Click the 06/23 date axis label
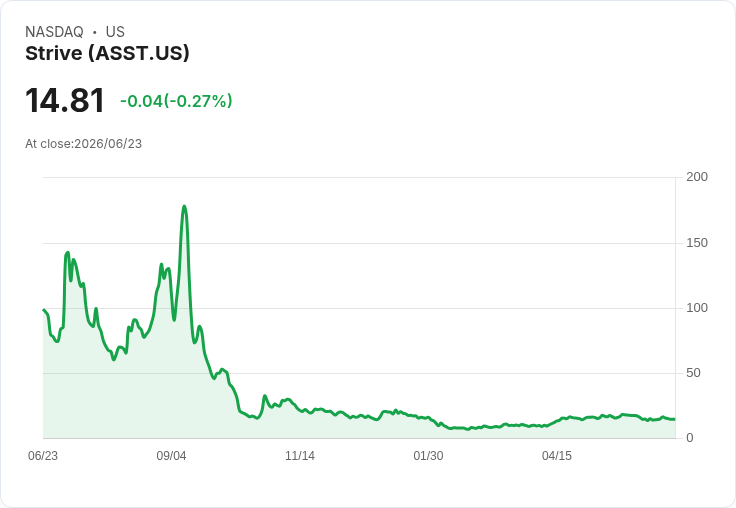This screenshot has width=736, height=508. tap(43, 456)
